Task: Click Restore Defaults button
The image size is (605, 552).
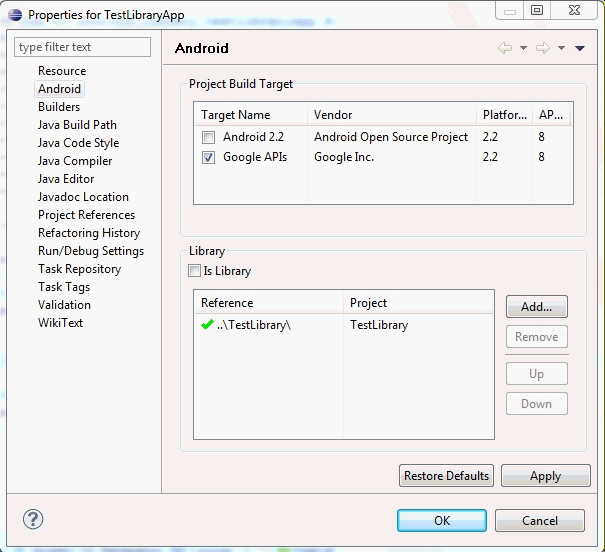Action: (x=446, y=476)
